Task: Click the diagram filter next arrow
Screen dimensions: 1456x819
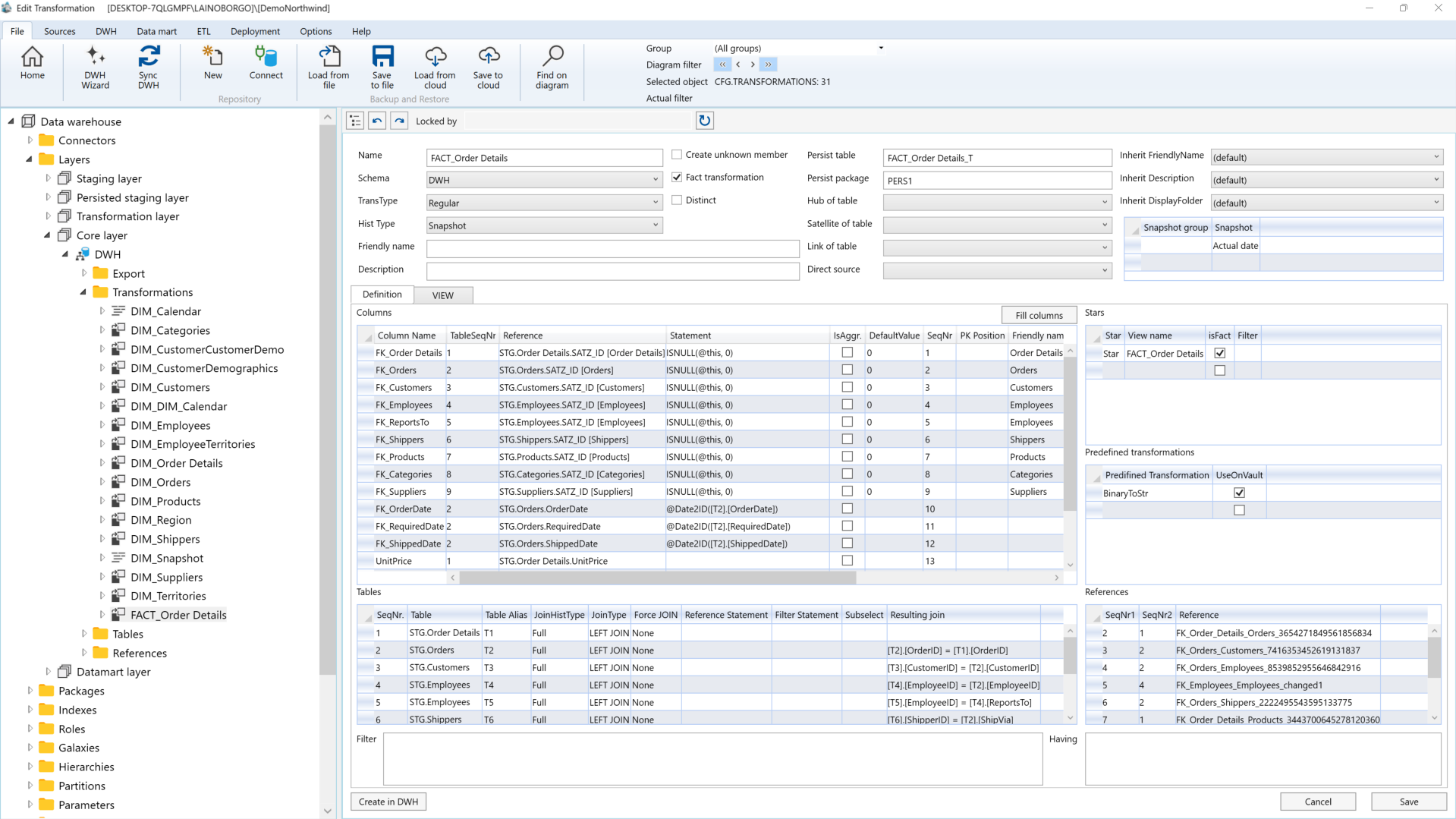Action: point(753,65)
